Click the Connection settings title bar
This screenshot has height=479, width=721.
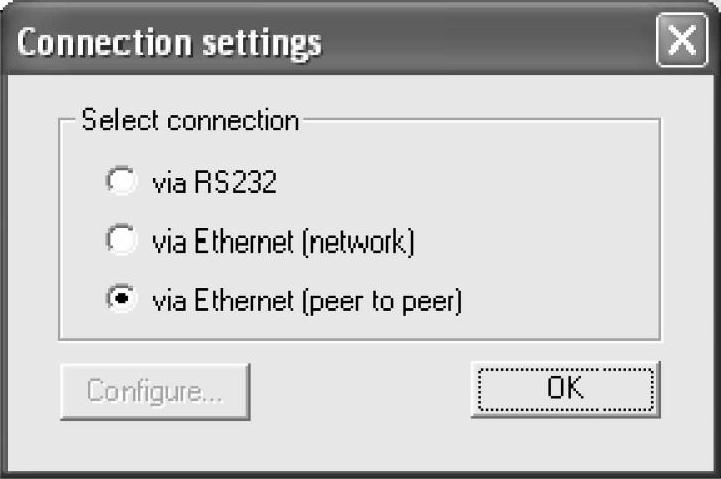tap(330, 43)
